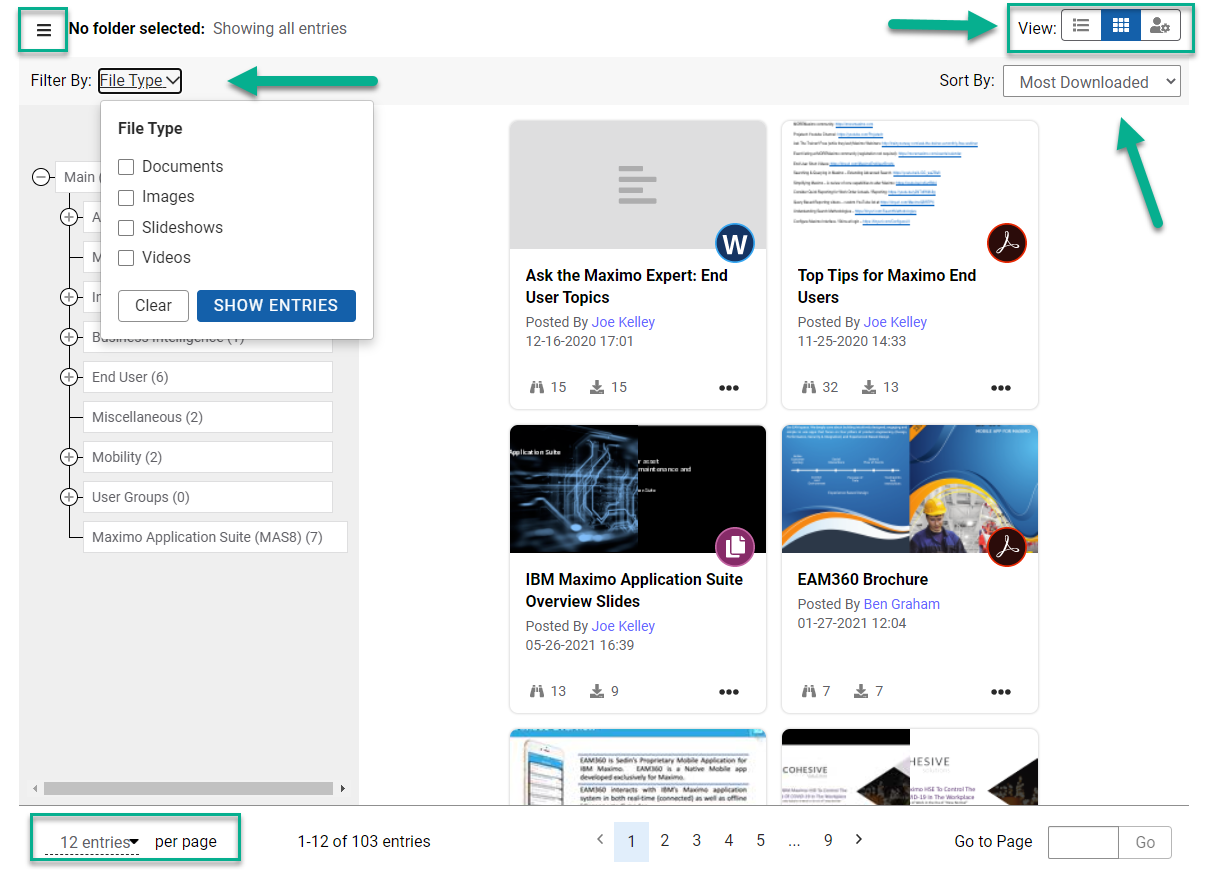Viewport: 1207px width, 870px height.
Task: Click current page 1 button
Action: point(631,842)
